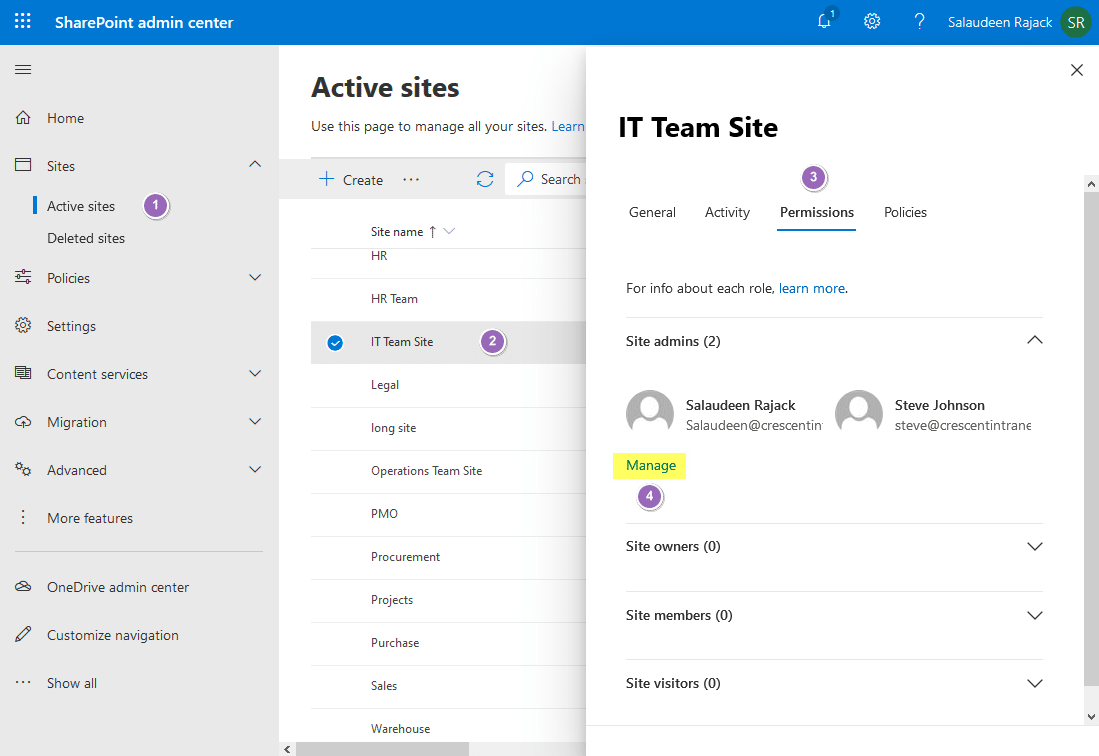Viewport: 1099px width, 756px height.
Task: Click the More features dots icon
Action: click(23, 518)
